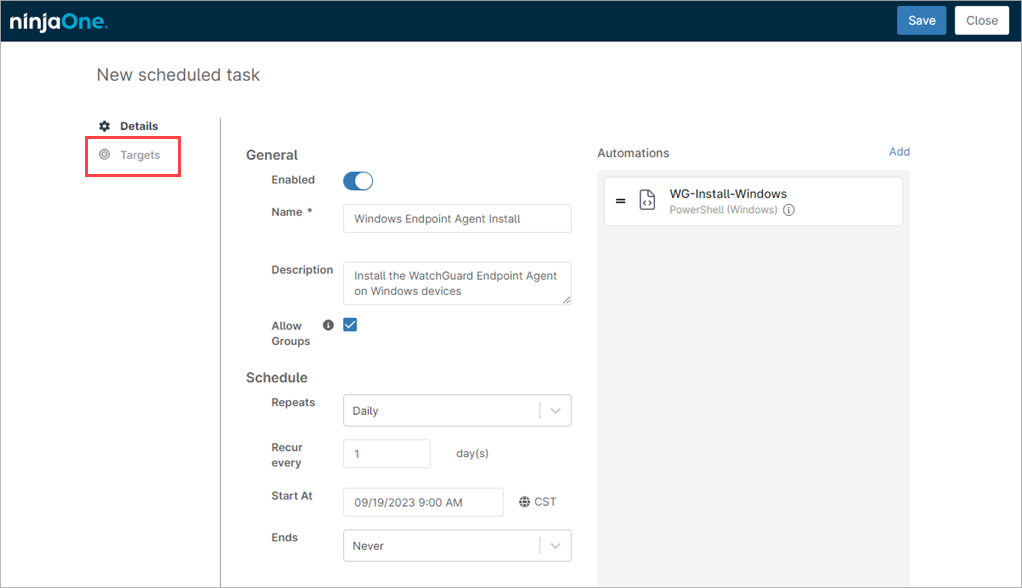Viewport: 1022px width, 588px height.
Task: Toggle the task Enabled switch off
Action: click(x=356, y=181)
